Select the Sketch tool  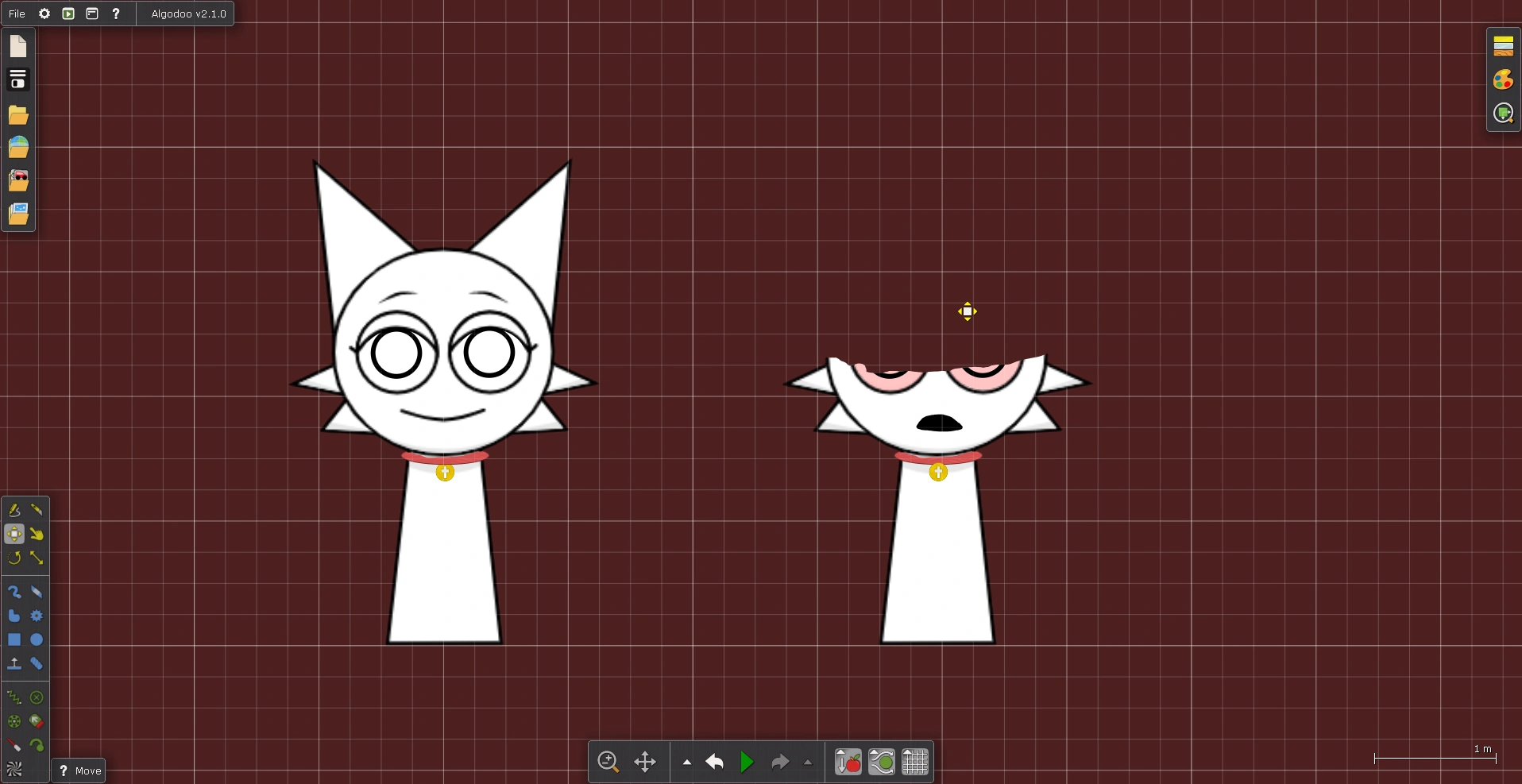click(14, 509)
